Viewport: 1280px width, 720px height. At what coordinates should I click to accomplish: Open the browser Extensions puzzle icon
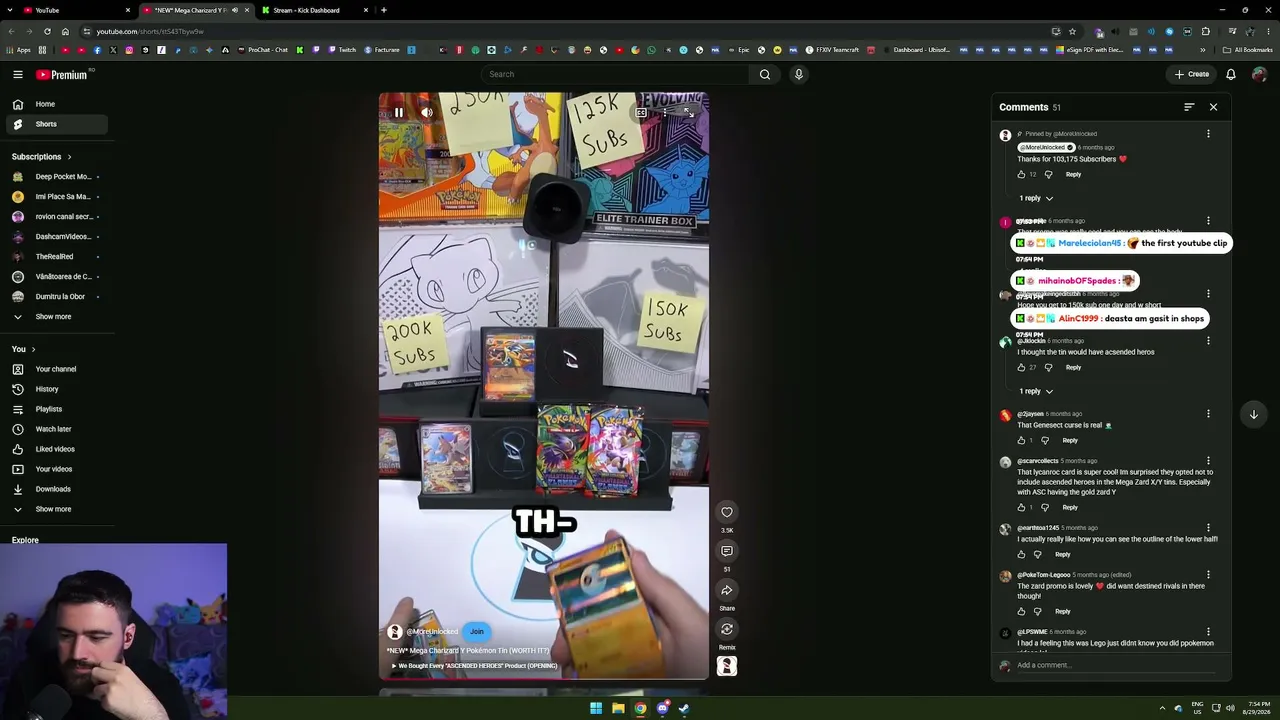pos(1206,31)
